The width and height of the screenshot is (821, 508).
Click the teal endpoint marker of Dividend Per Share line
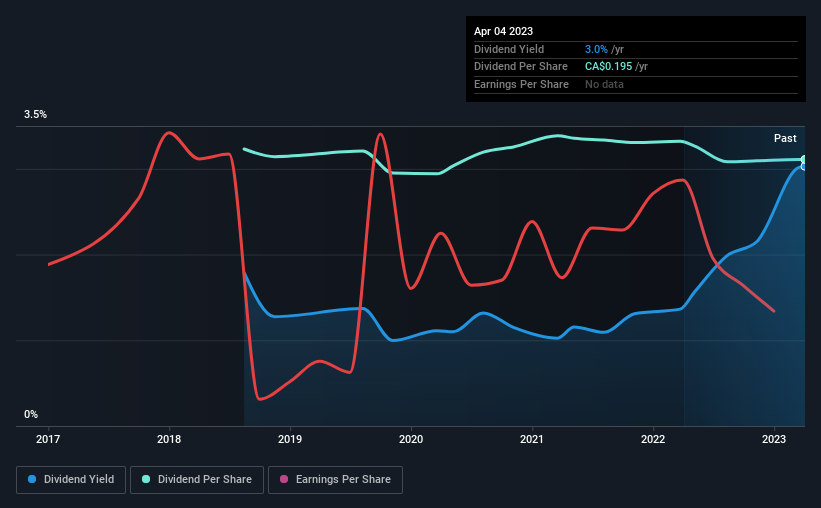[804, 159]
